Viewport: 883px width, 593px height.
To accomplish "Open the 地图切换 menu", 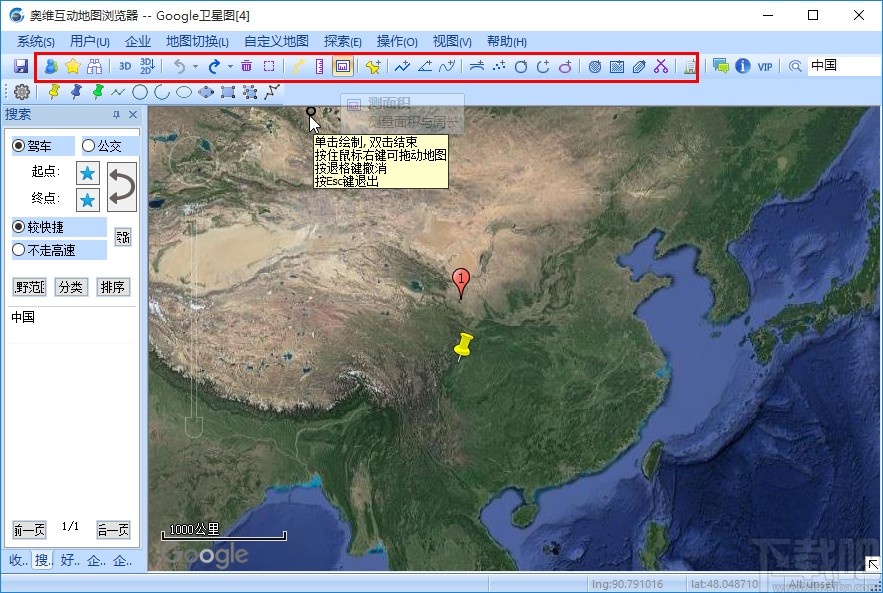I will point(197,41).
